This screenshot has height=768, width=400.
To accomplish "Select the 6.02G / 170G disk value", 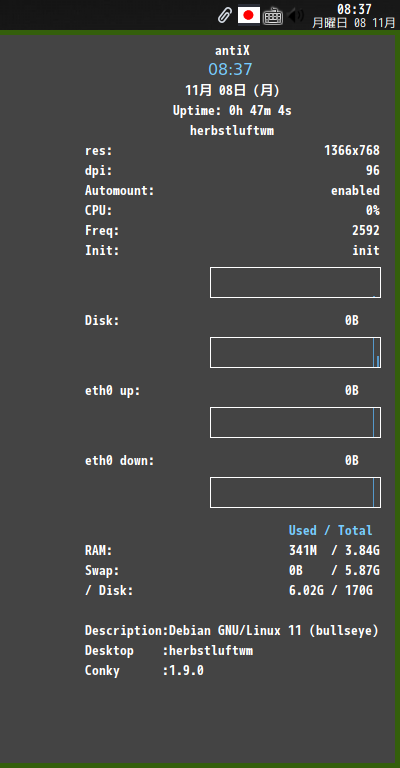I will pyautogui.click(x=330, y=591).
